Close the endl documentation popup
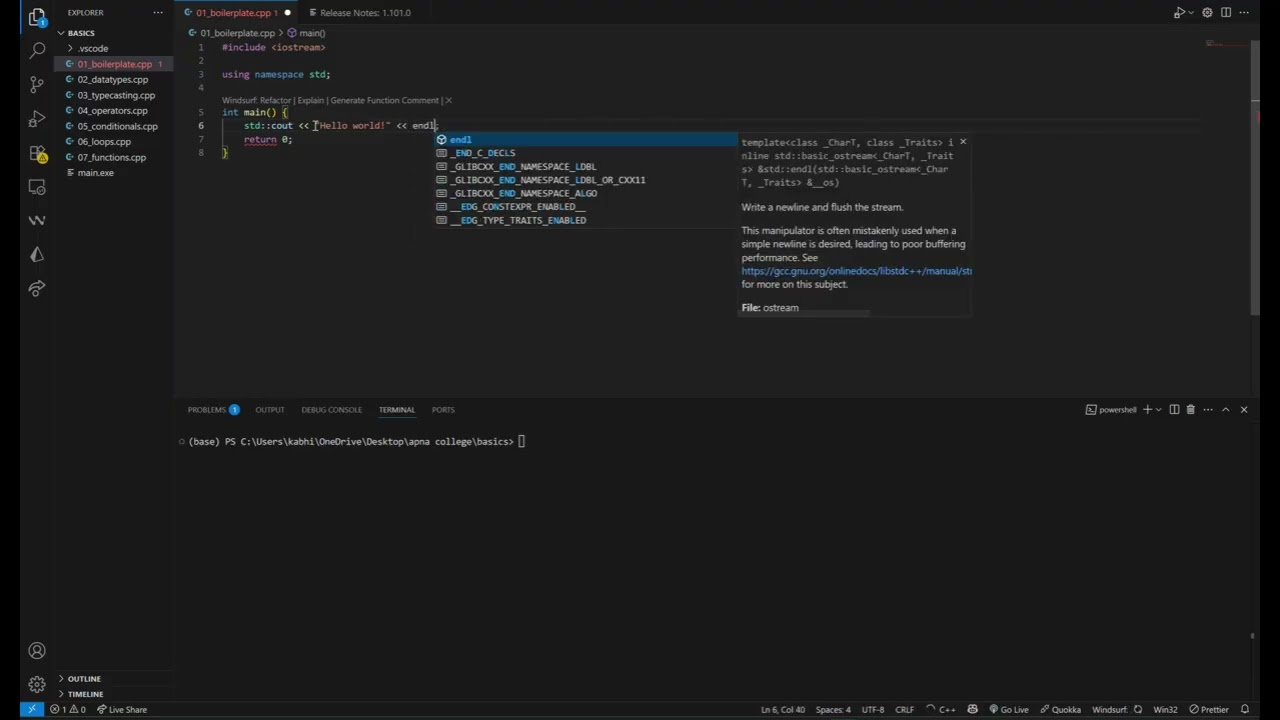1280x720 pixels. click(x=963, y=142)
